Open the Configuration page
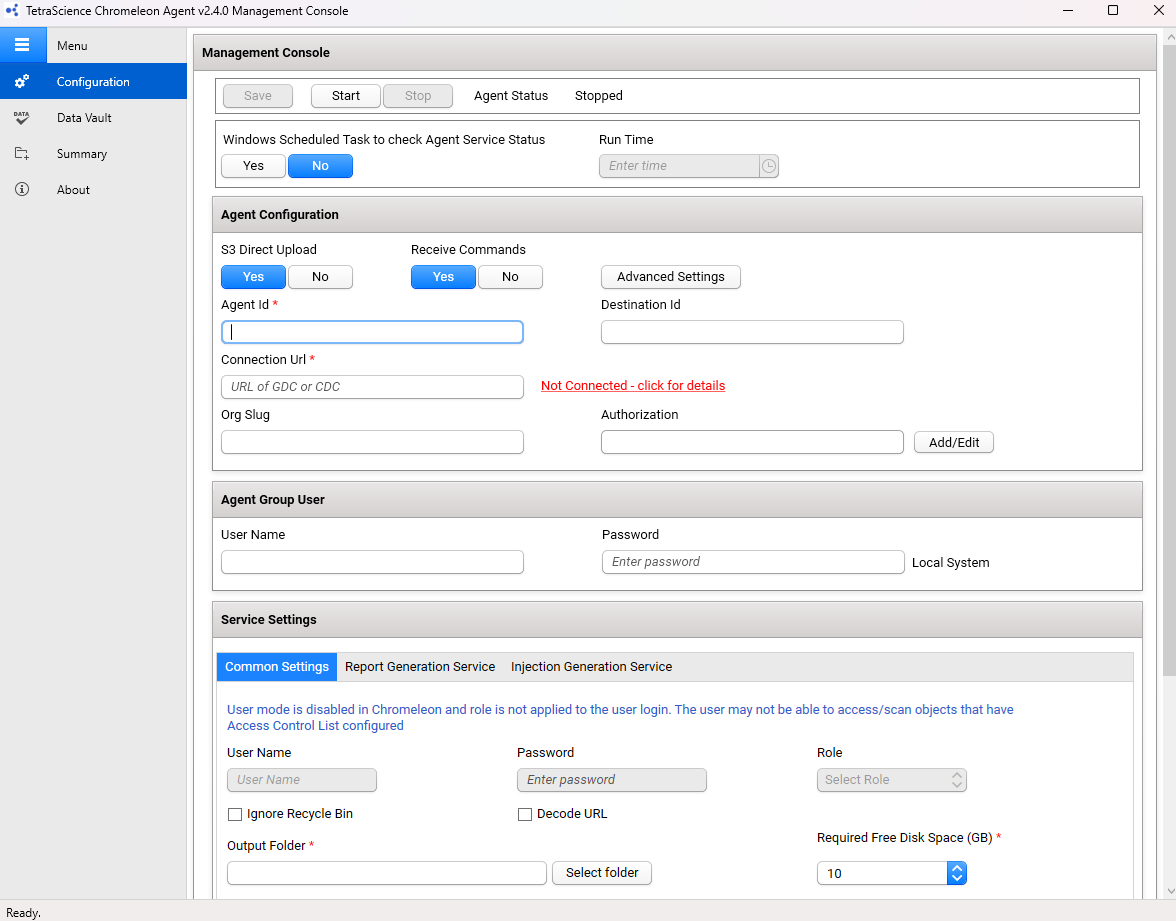 click(93, 81)
